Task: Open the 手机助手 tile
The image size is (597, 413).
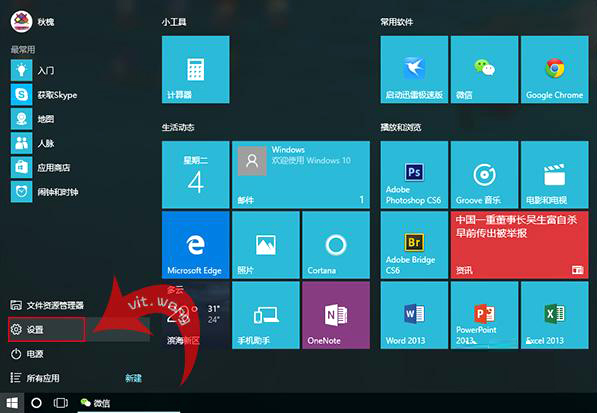Action: point(266,315)
